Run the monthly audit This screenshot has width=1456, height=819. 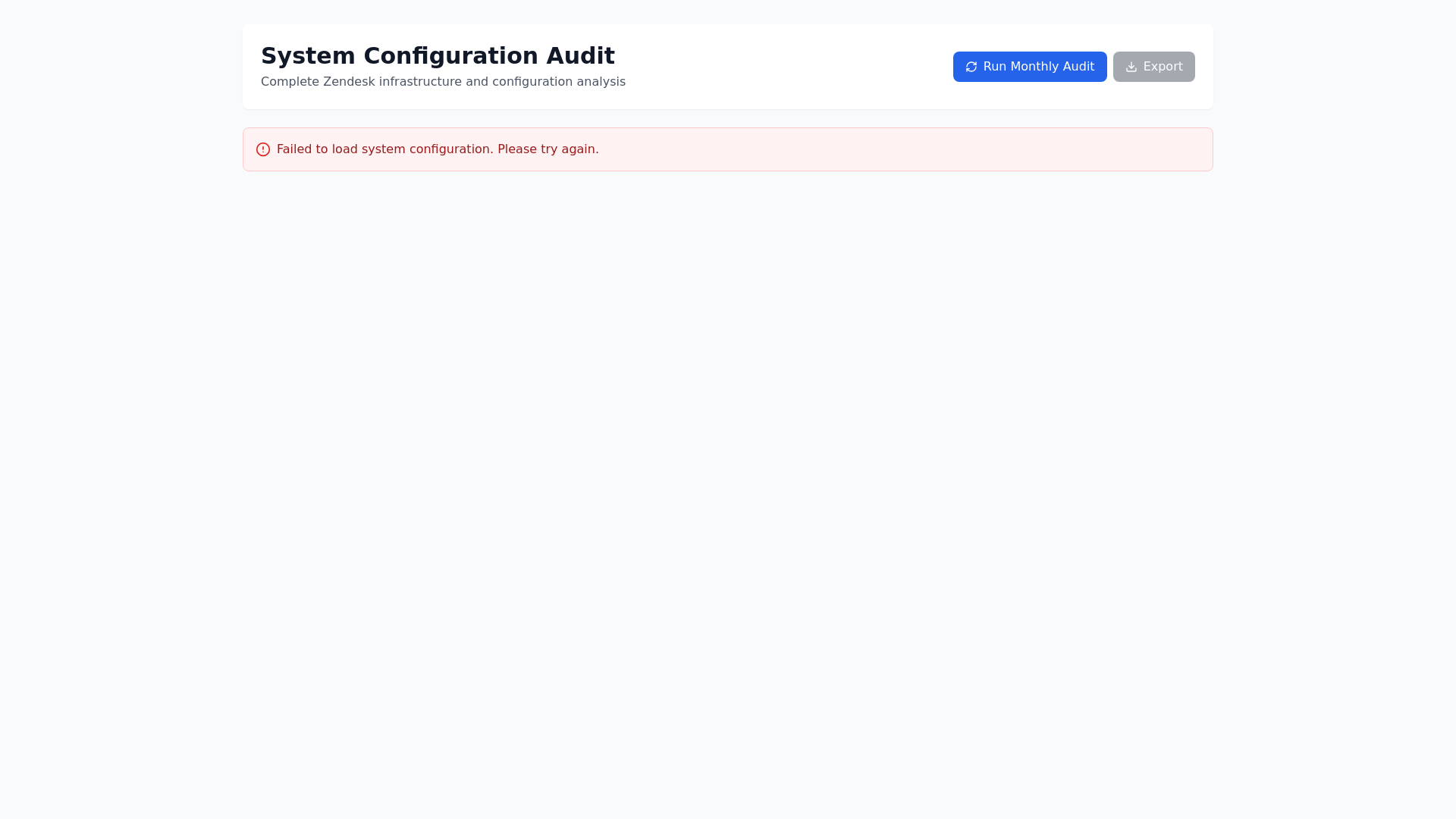[1030, 67]
